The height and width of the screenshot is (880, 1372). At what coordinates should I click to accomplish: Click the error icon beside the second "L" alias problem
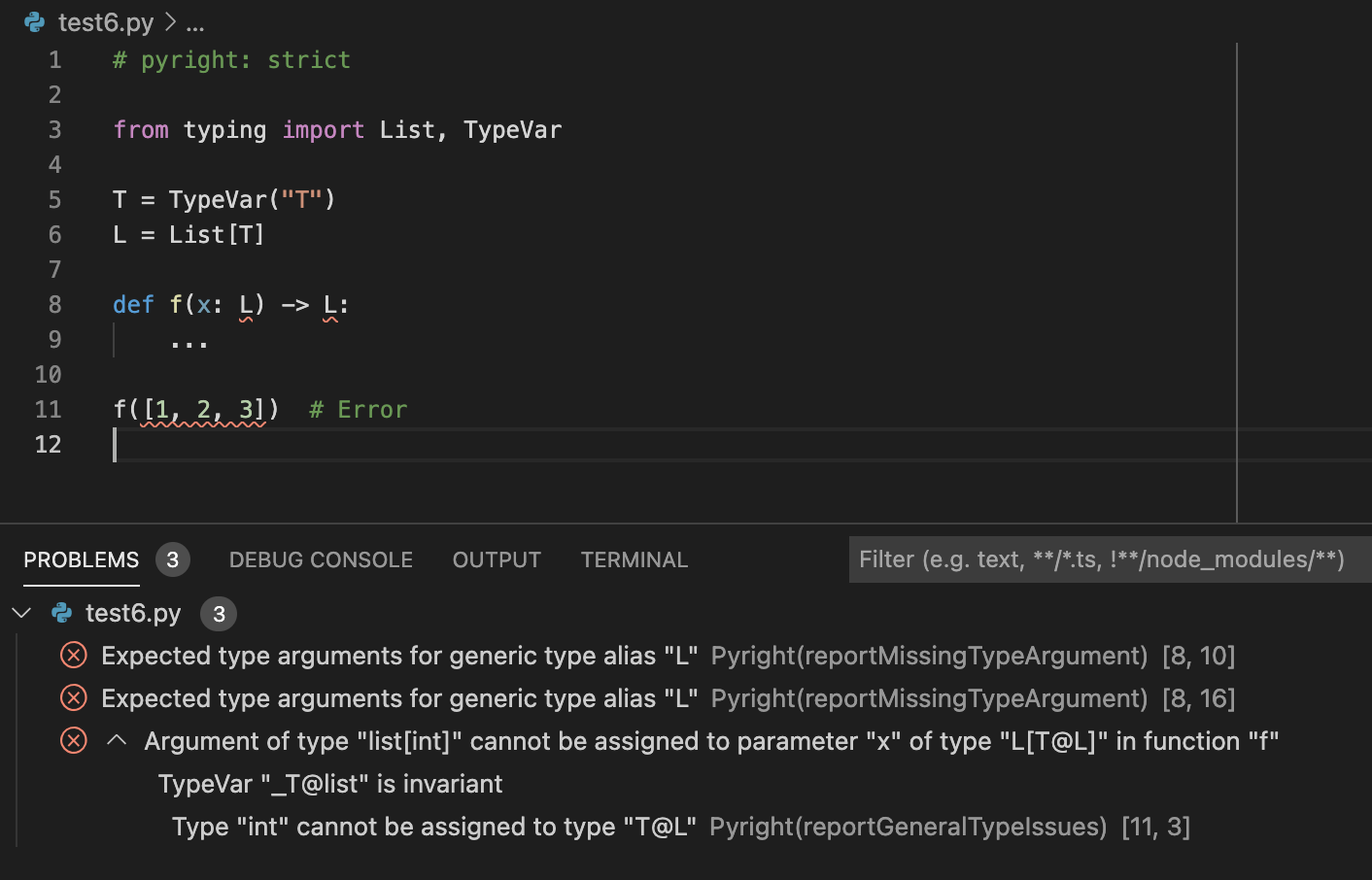[x=73, y=698]
